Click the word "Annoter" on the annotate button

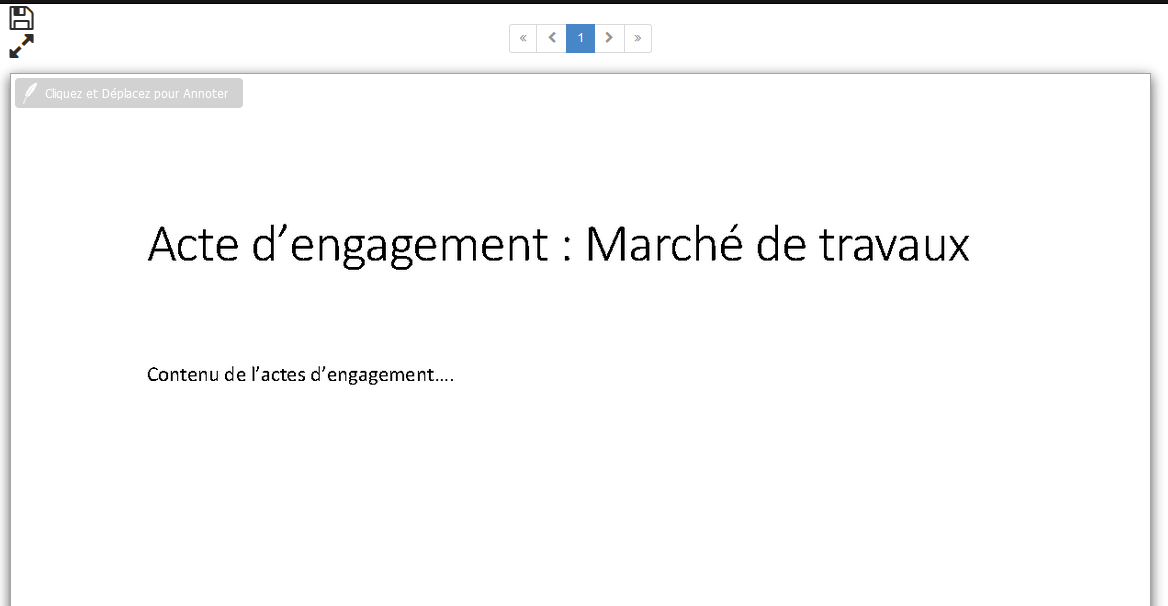click(x=206, y=94)
